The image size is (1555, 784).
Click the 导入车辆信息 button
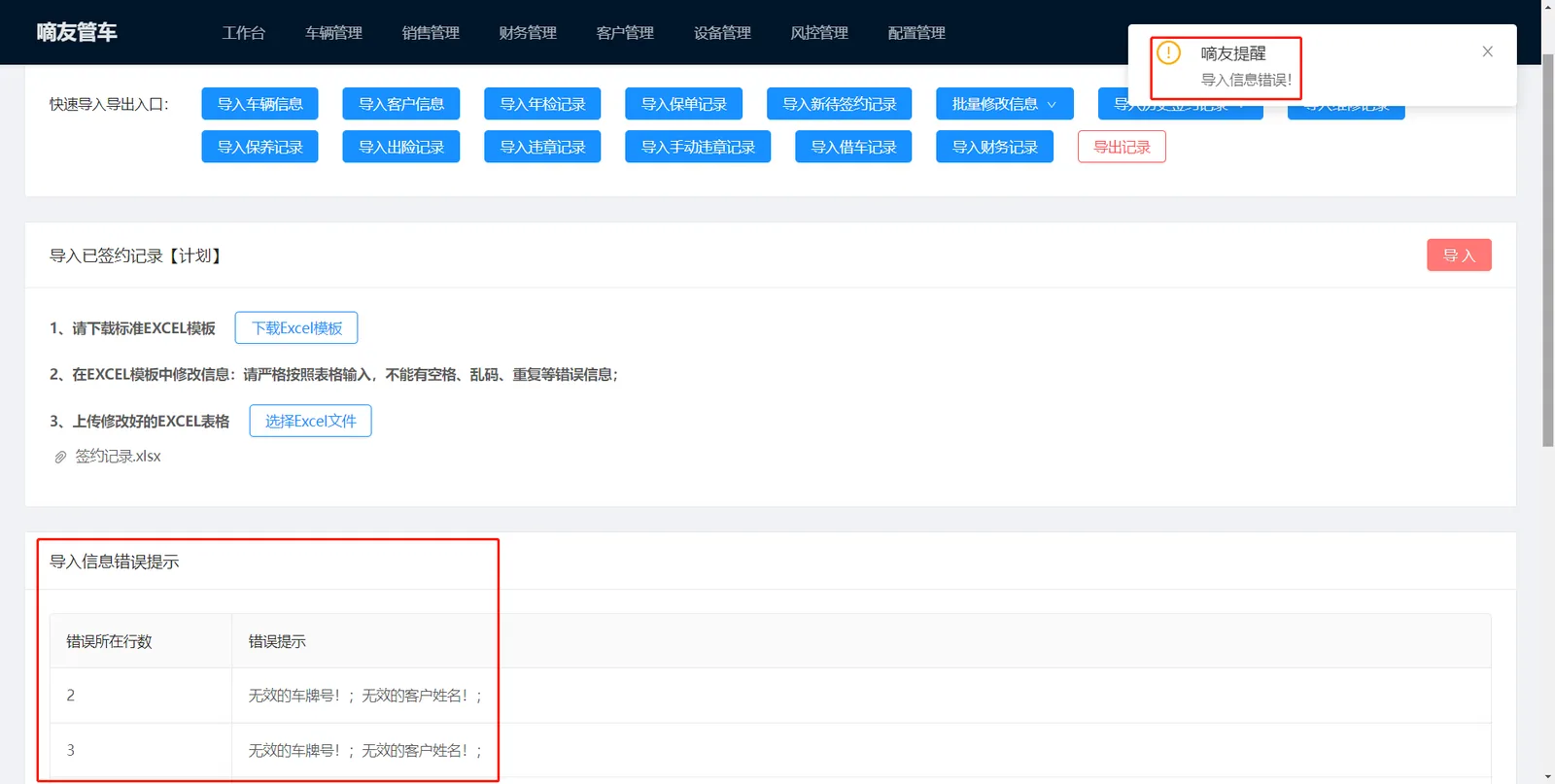coord(259,104)
